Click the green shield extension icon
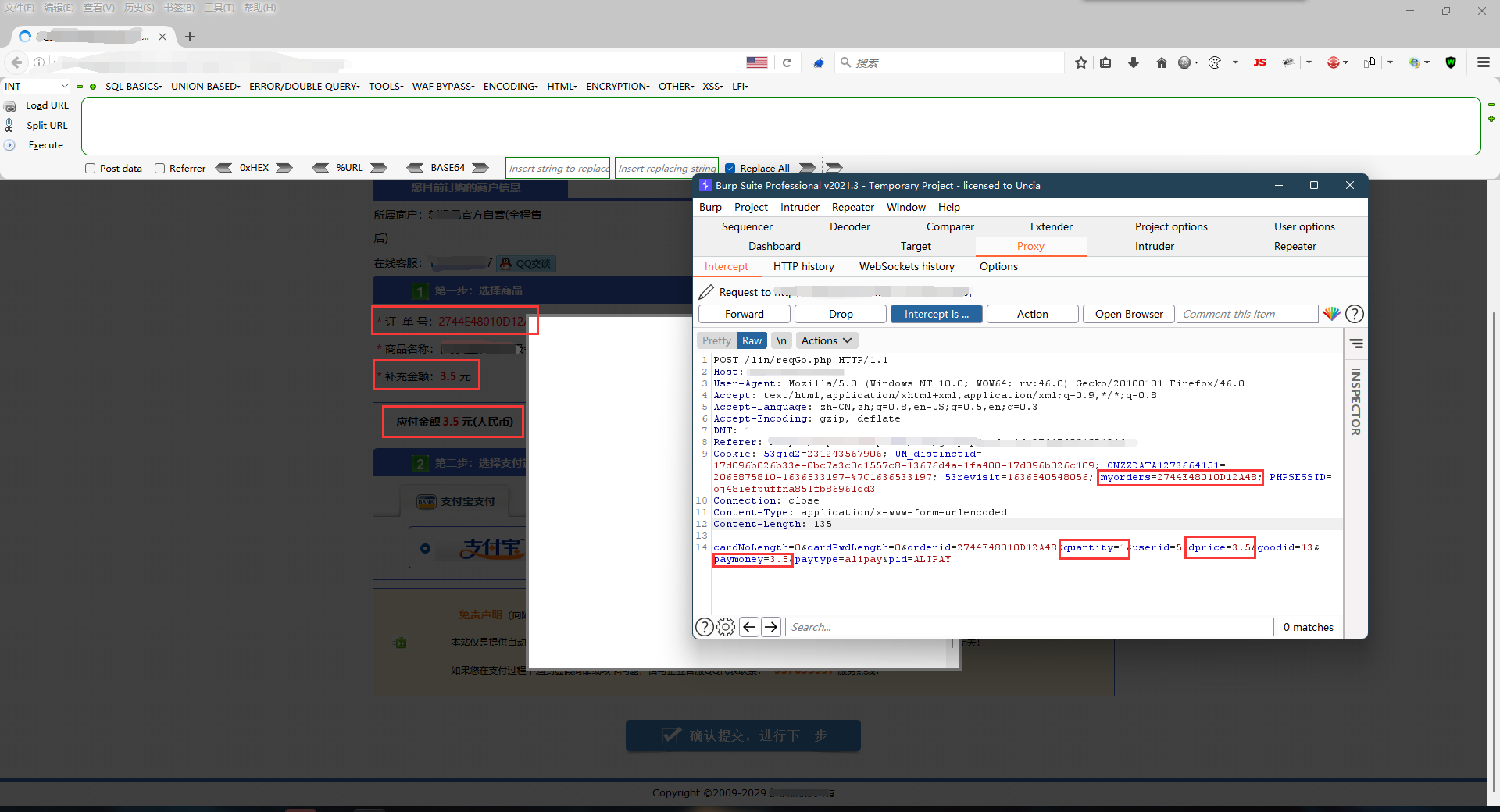This screenshot has width=1500, height=812. coord(1451,62)
